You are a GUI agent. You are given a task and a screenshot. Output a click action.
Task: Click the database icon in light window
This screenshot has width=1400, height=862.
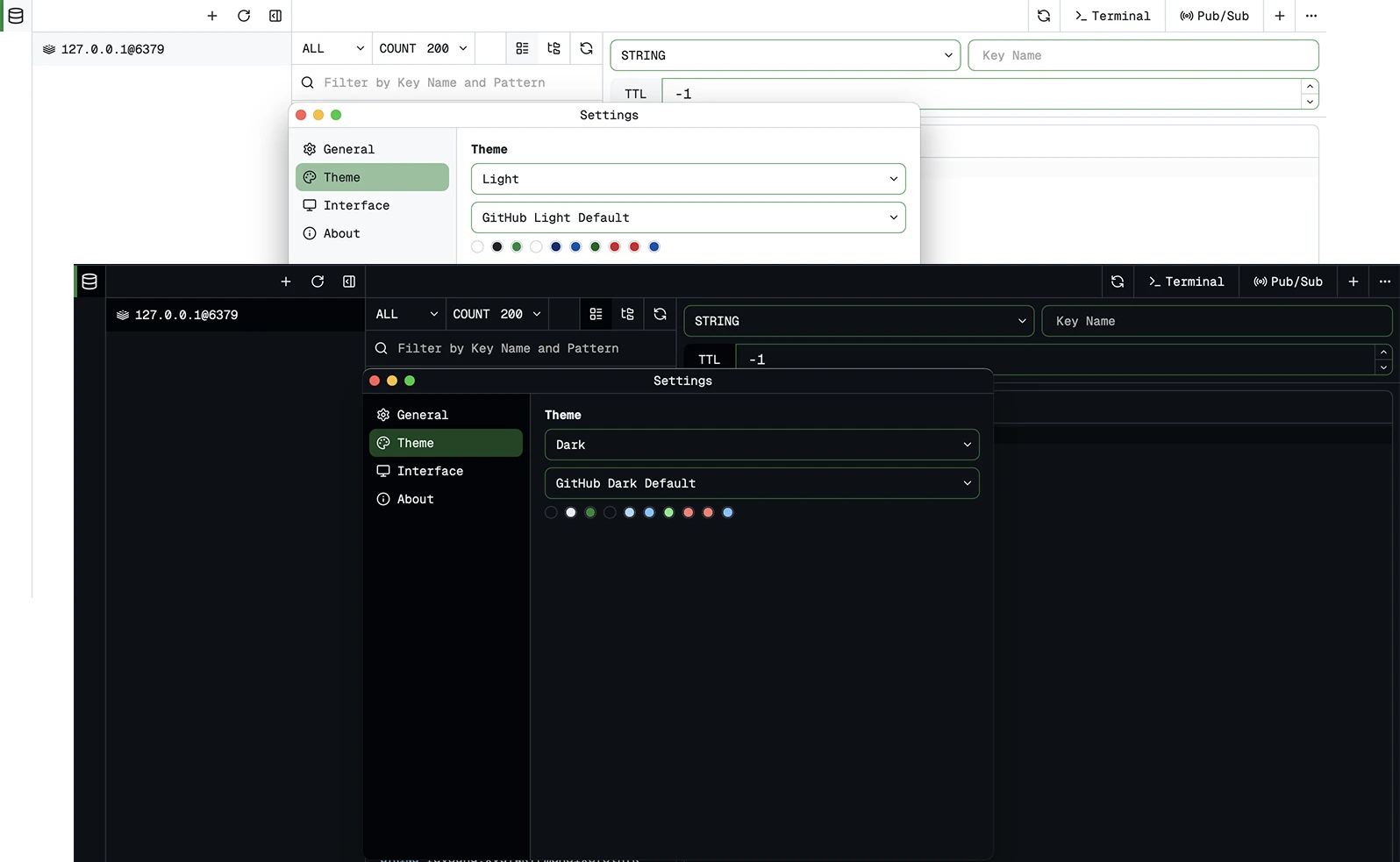coord(16,16)
